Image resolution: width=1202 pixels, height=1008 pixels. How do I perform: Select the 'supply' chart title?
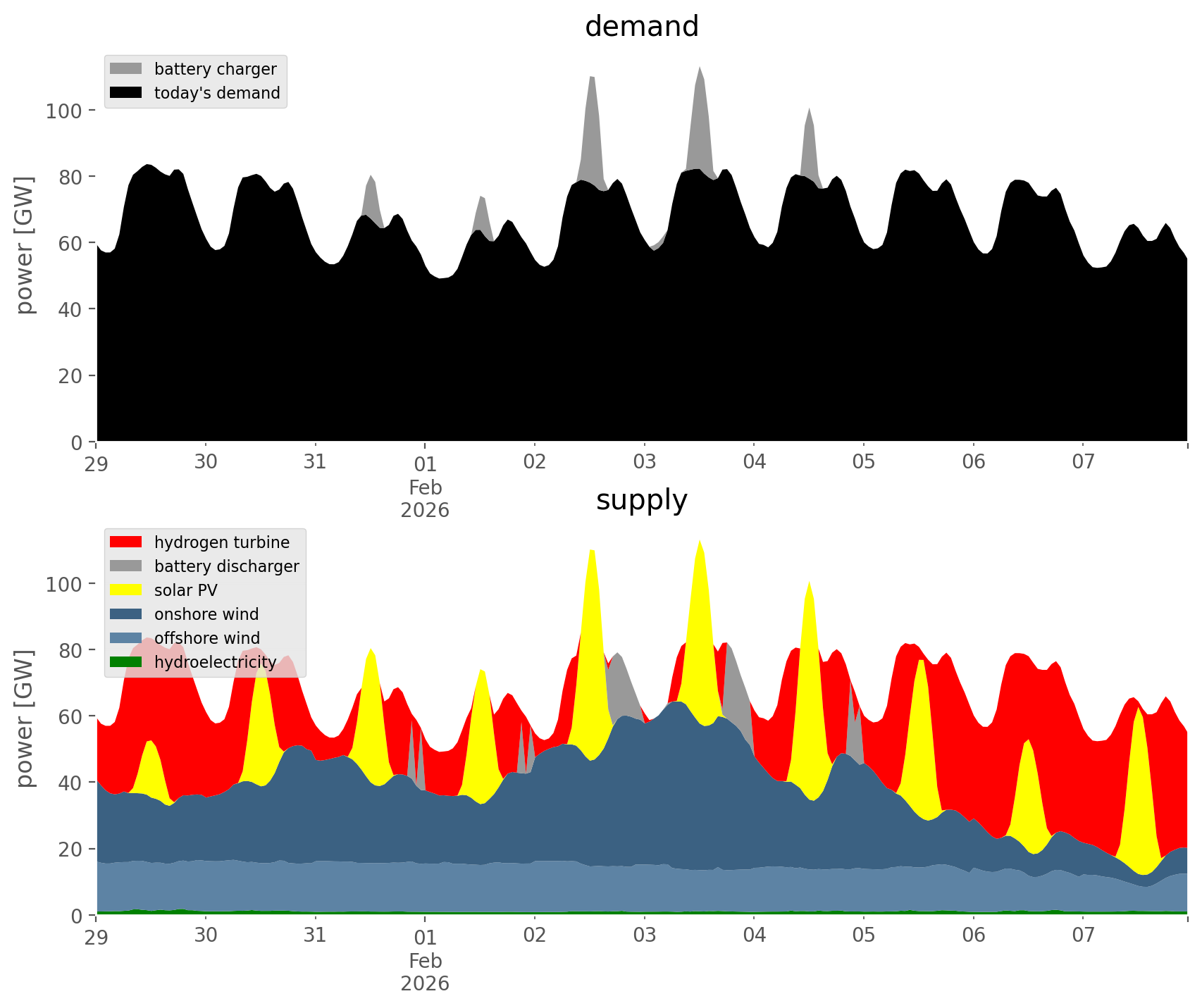click(x=641, y=500)
